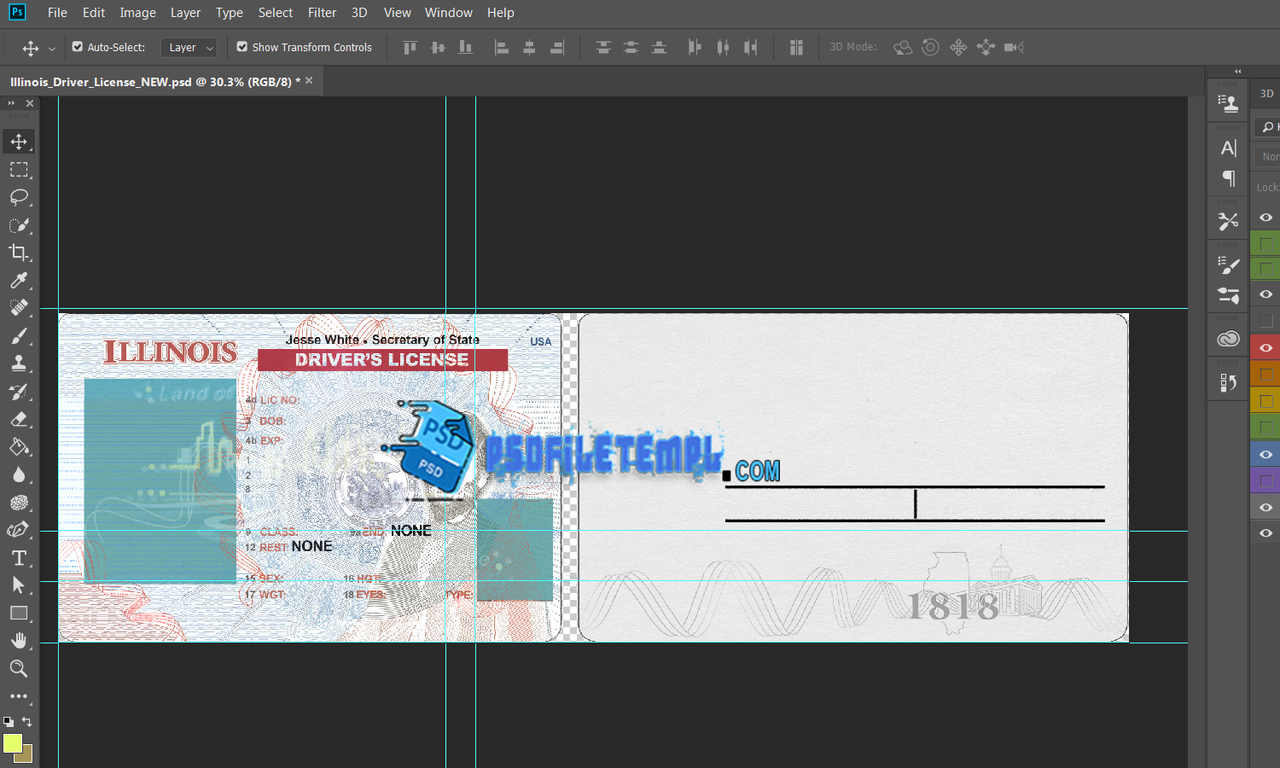Select the Eraser tool

pos(19,419)
